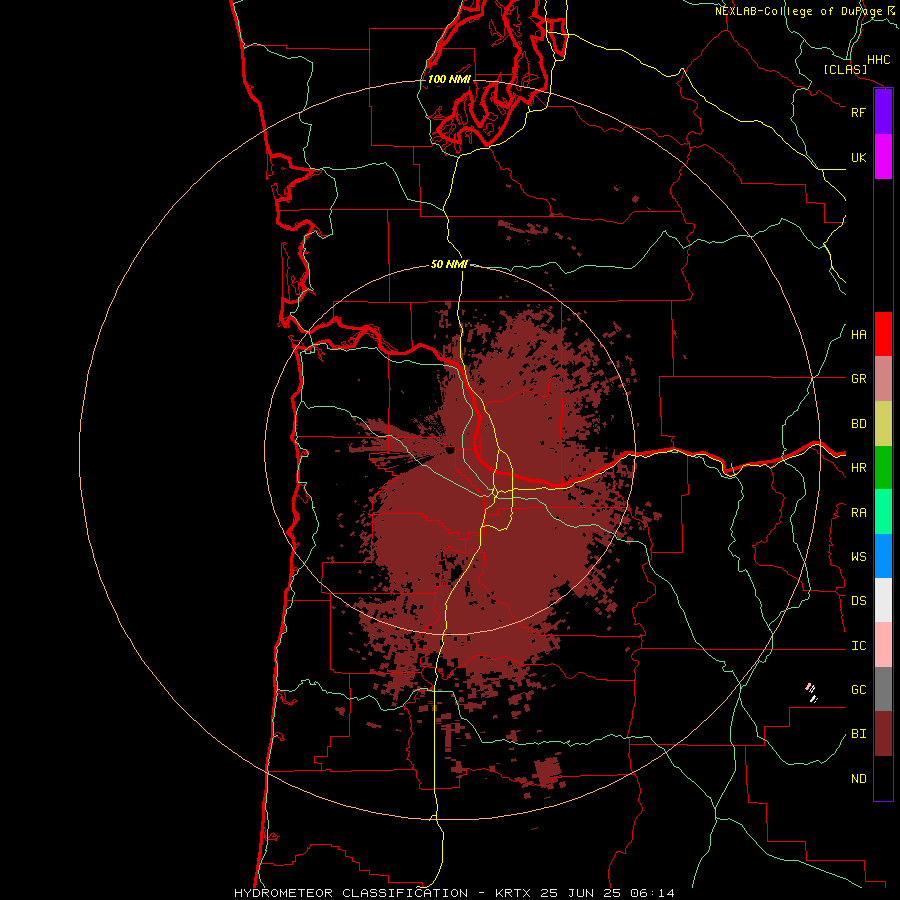This screenshot has width=900, height=900.
Task: Select the HA legend label
Action: [859, 335]
